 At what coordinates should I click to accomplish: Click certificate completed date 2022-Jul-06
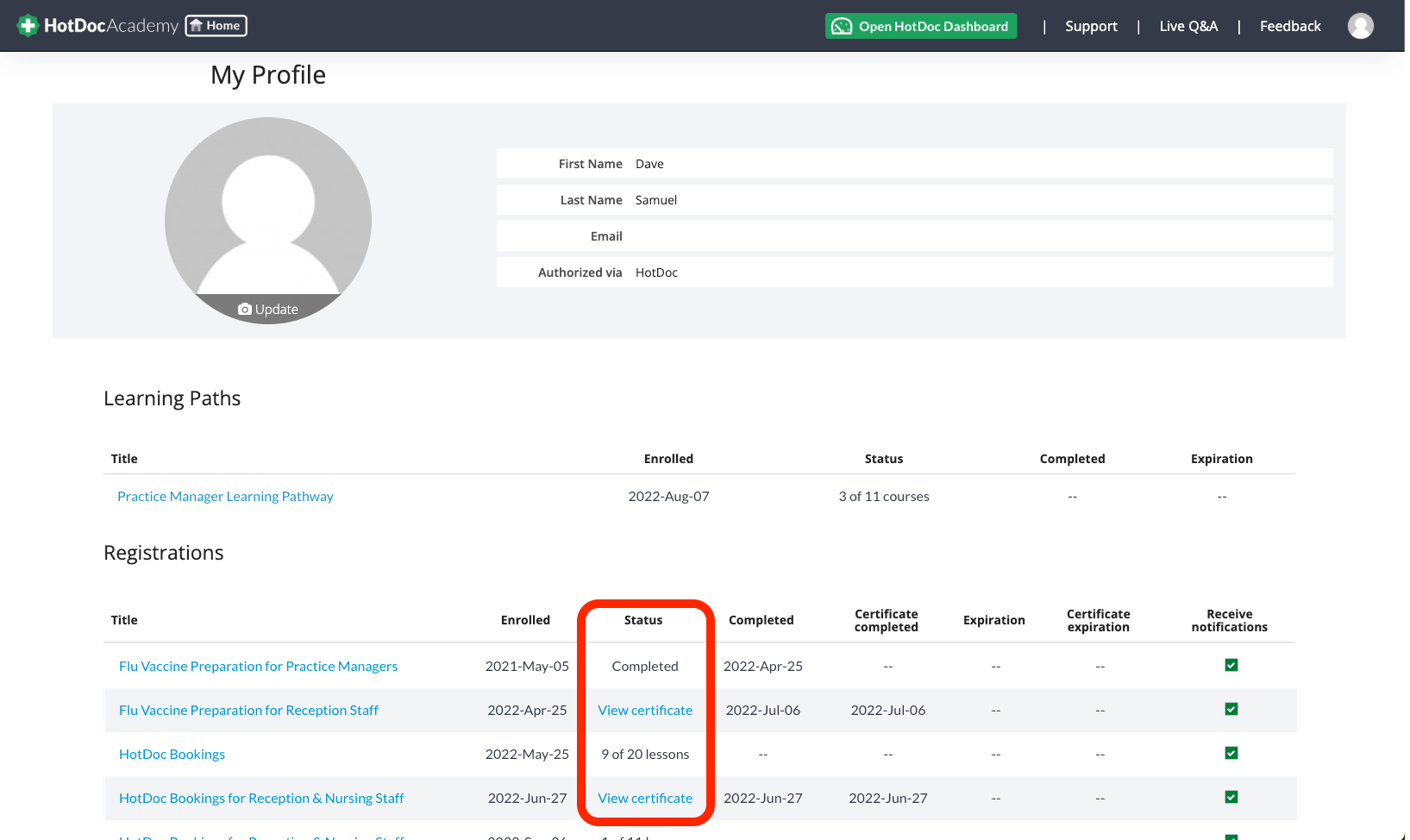(888, 711)
